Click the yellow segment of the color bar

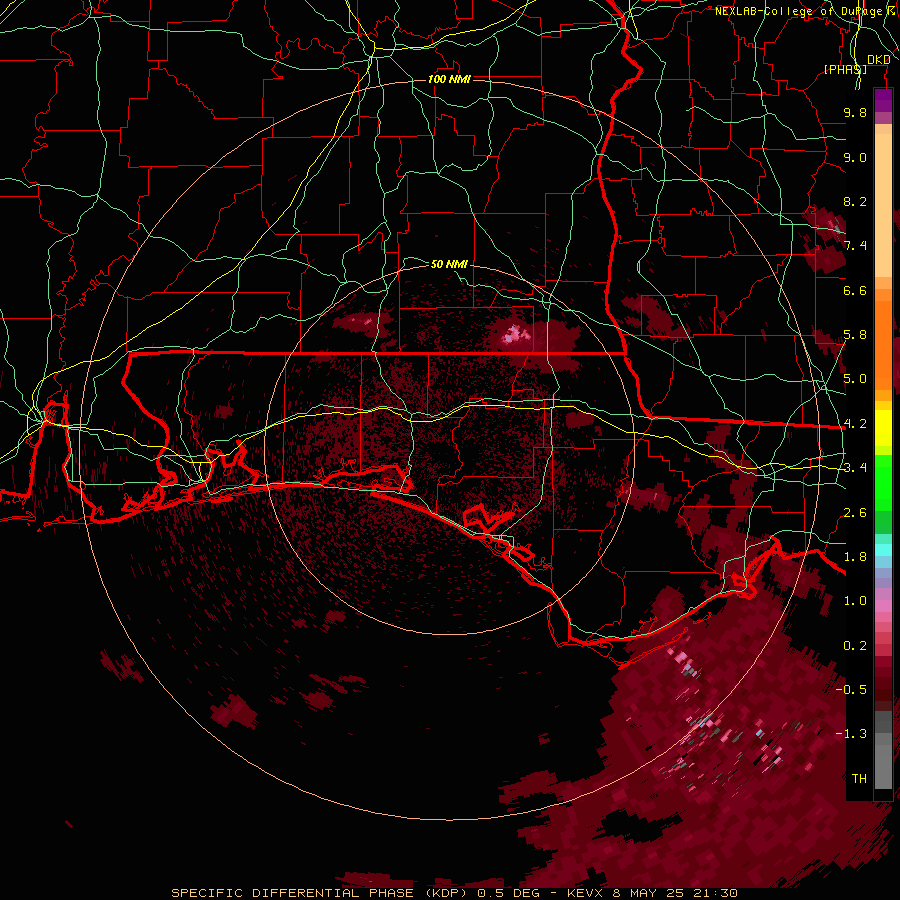(x=883, y=428)
